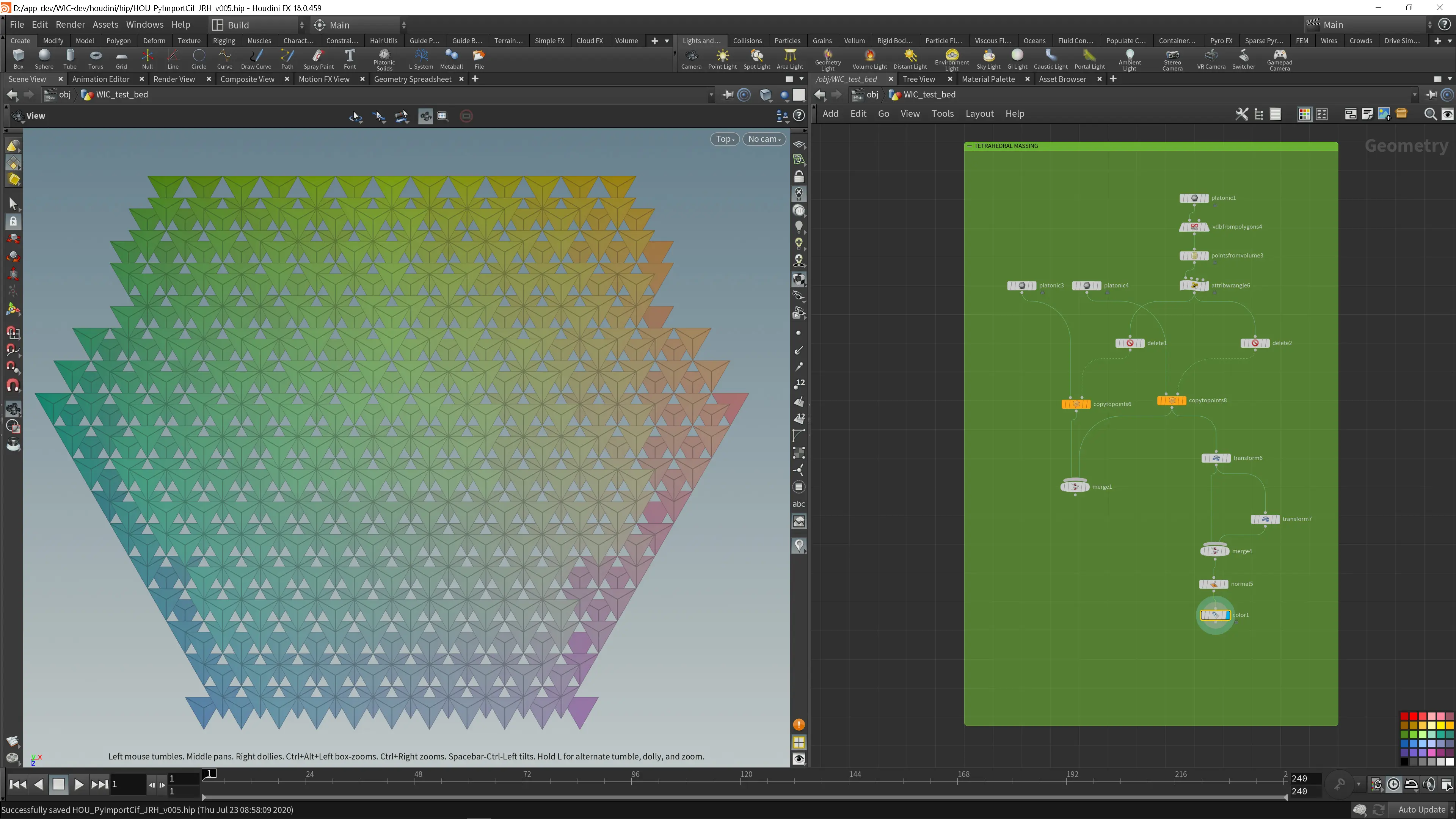
Task: Open network editor Tools menu
Action: coord(942,114)
